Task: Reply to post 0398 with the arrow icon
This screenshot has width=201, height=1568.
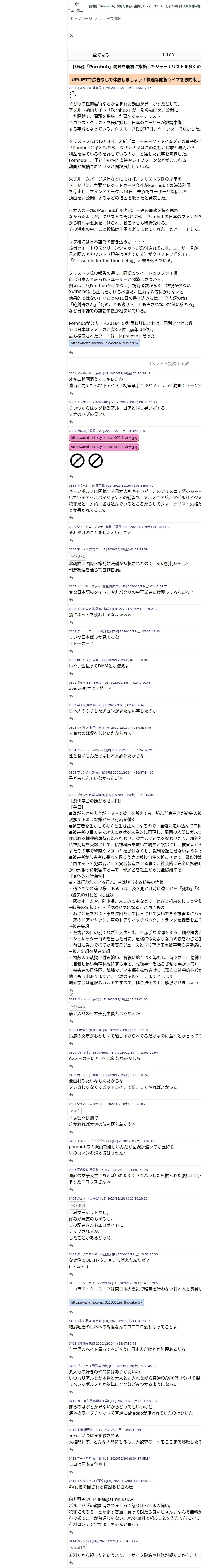Action: pyautogui.click(x=71, y=1044)
